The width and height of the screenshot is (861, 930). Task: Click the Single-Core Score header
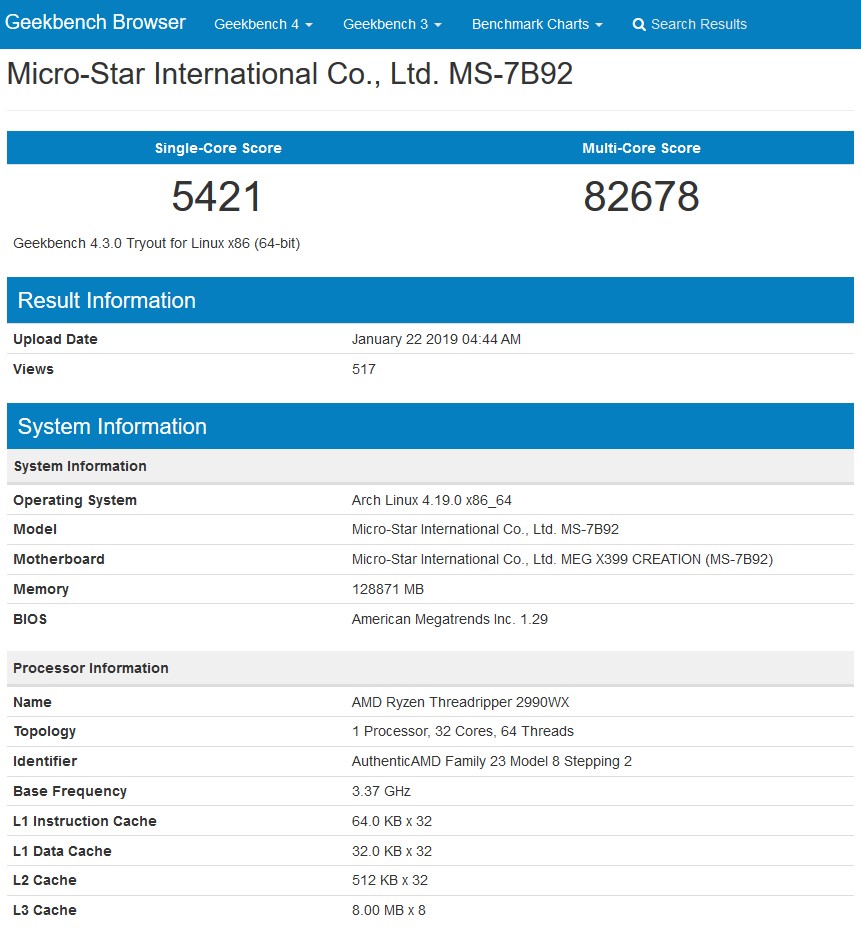click(218, 148)
